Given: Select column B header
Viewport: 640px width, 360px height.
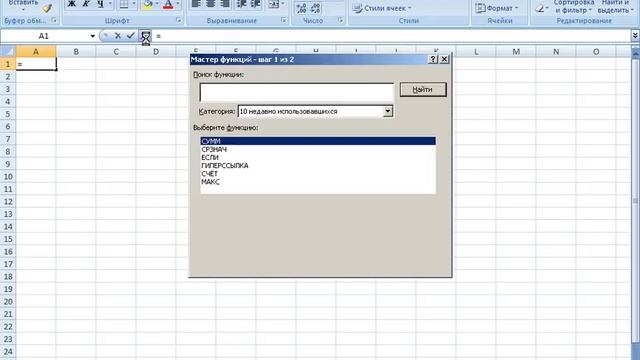Looking at the screenshot, I should [76, 51].
